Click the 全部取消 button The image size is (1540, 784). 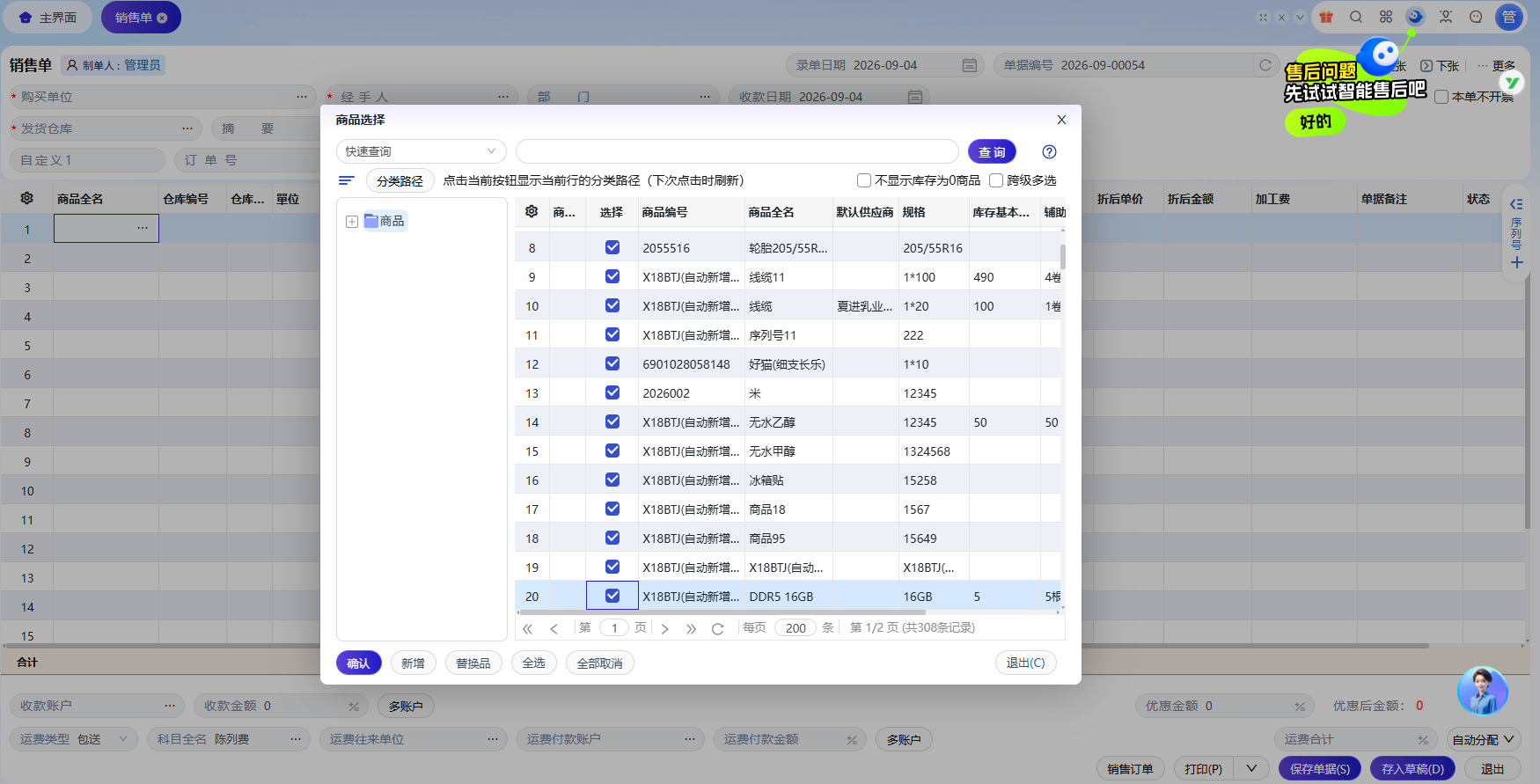click(x=599, y=663)
